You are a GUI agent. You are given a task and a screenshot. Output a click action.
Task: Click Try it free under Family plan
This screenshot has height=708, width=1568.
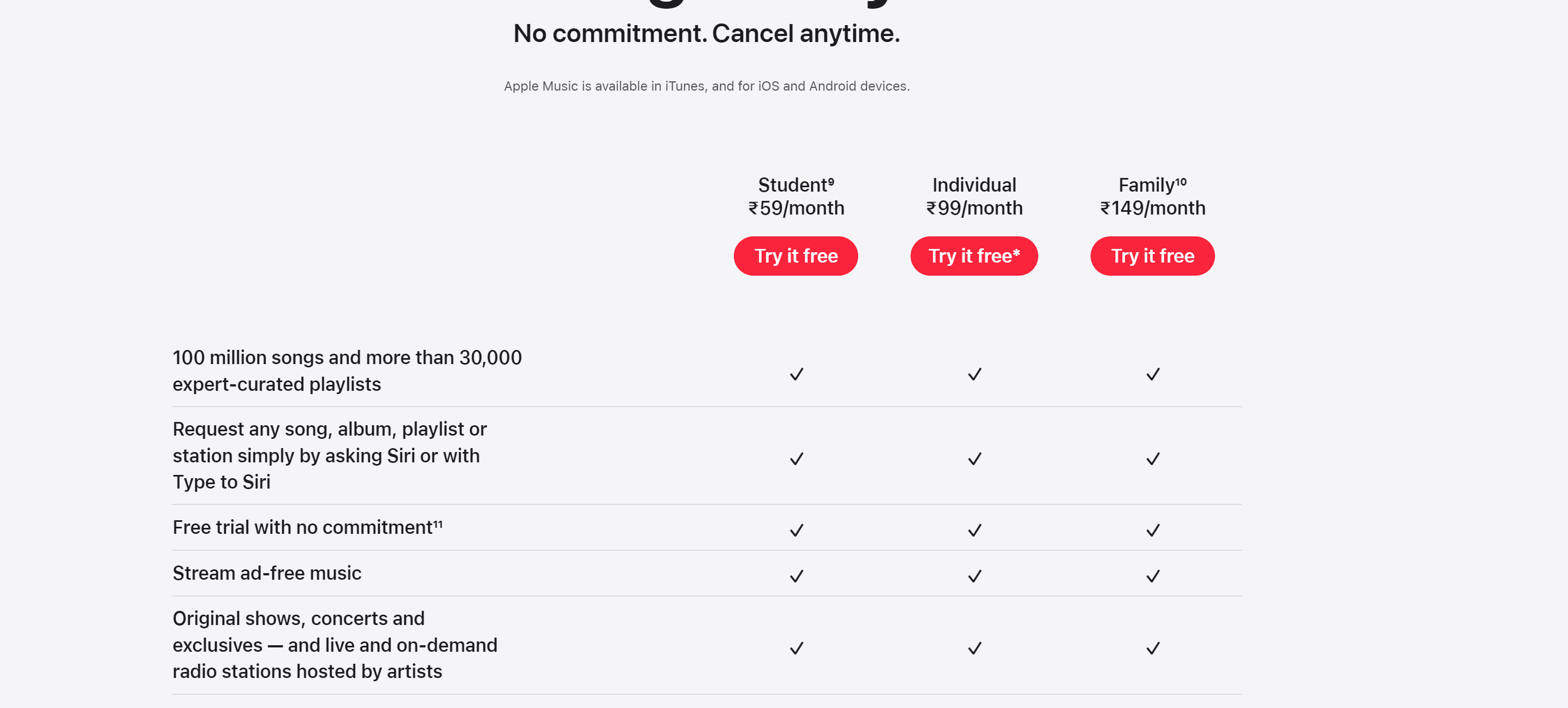point(1152,255)
